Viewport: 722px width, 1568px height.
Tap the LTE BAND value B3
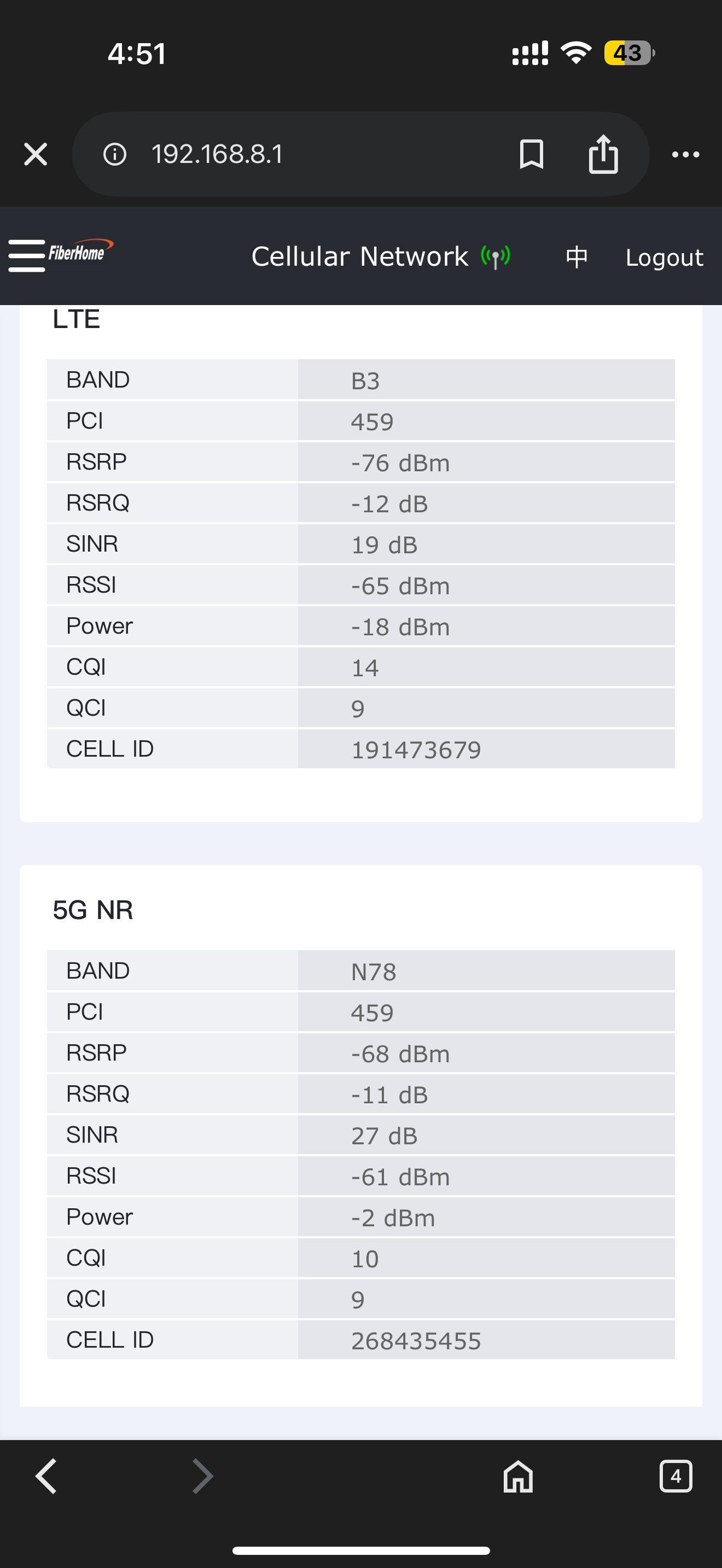click(x=365, y=381)
